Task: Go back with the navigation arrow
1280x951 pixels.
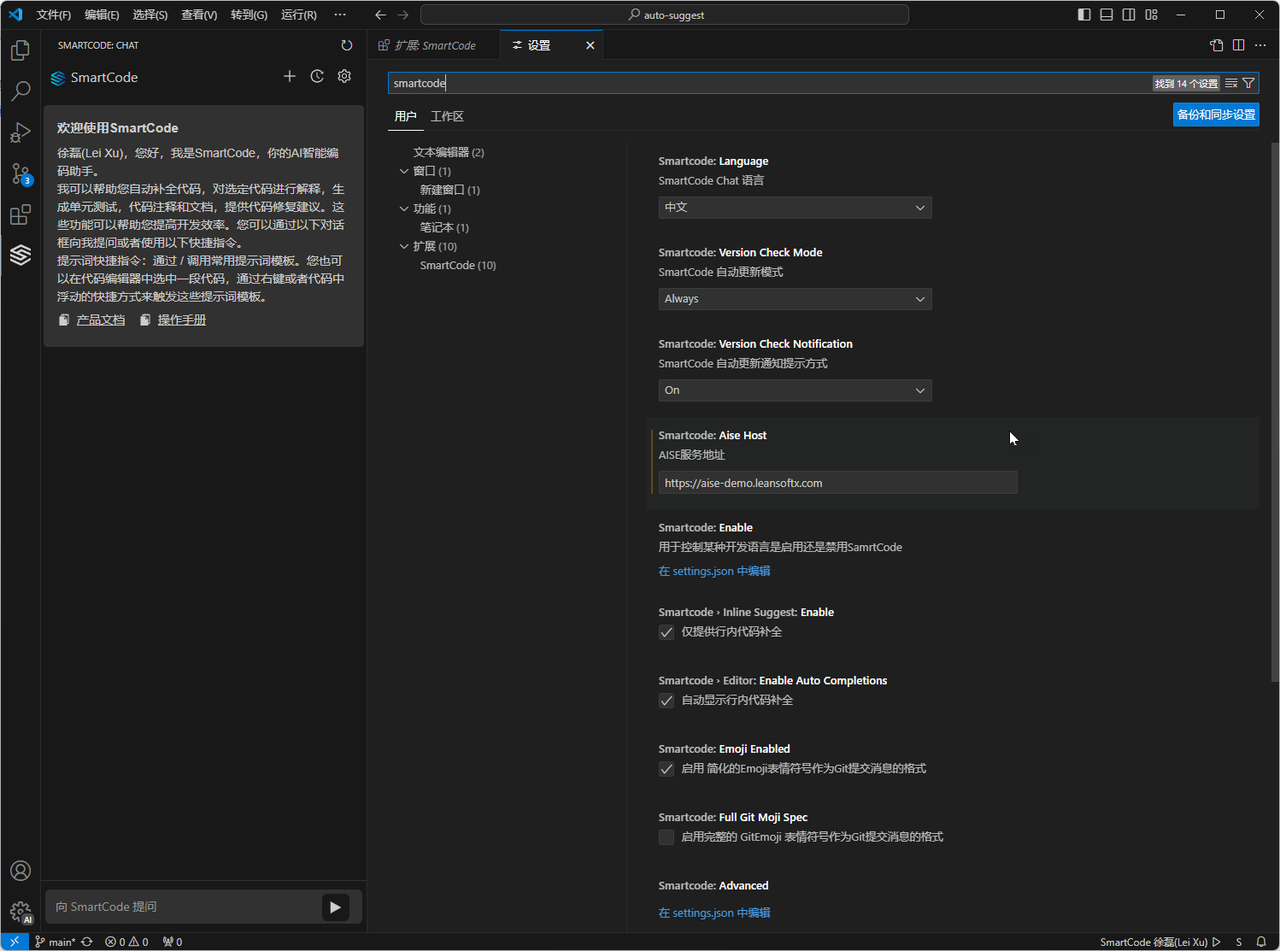Action: coord(380,15)
